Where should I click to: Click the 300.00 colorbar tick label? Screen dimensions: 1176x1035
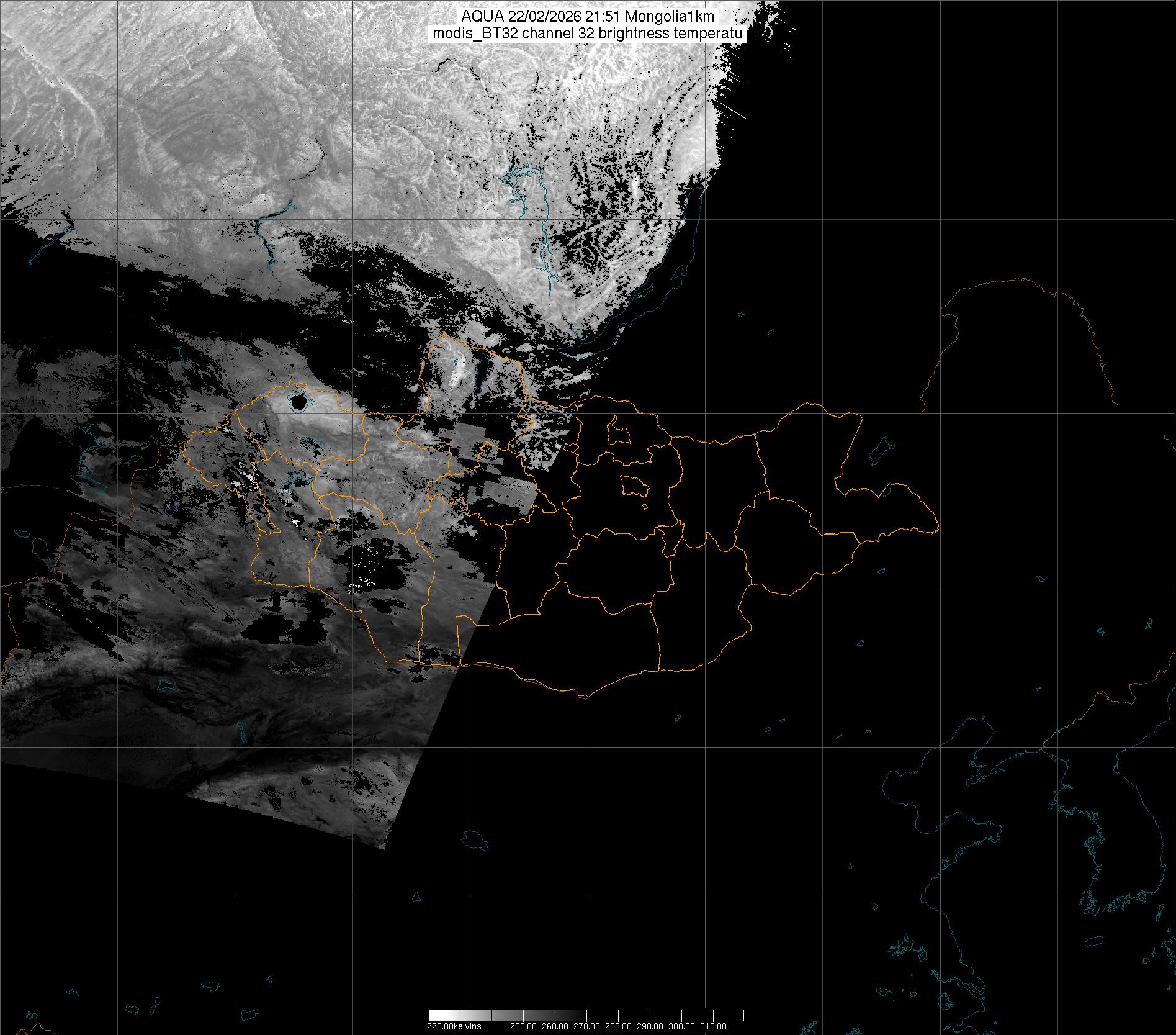click(682, 1026)
